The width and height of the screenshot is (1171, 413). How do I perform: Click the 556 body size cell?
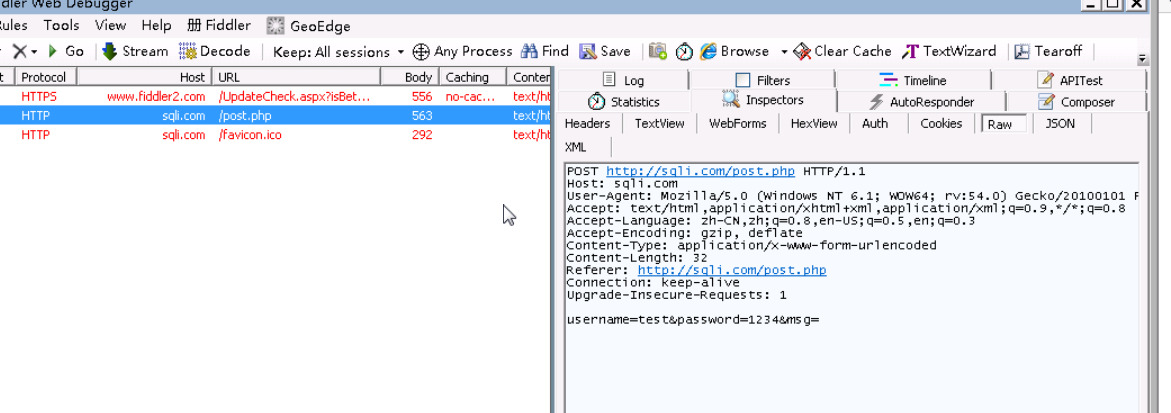pyautogui.click(x=422, y=96)
